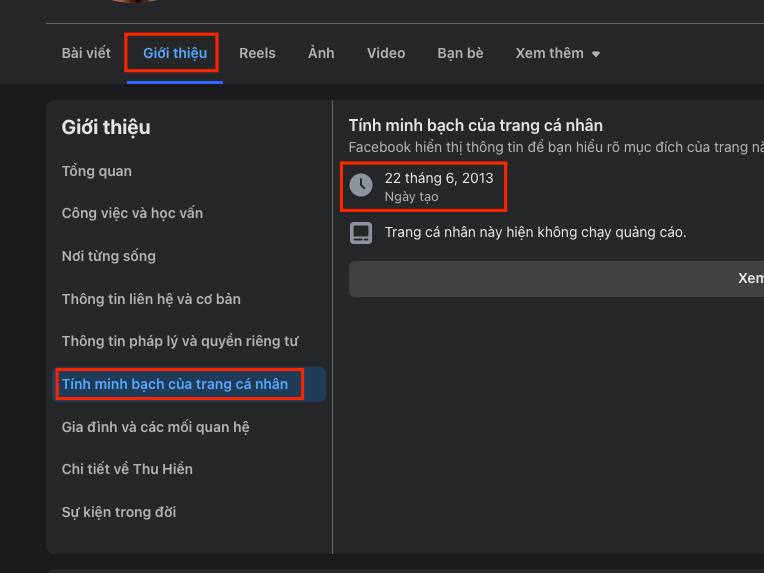The width and height of the screenshot is (764, 573).
Task: Switch to the Giới thiệu tab
Action: click(x=175, y=53)
